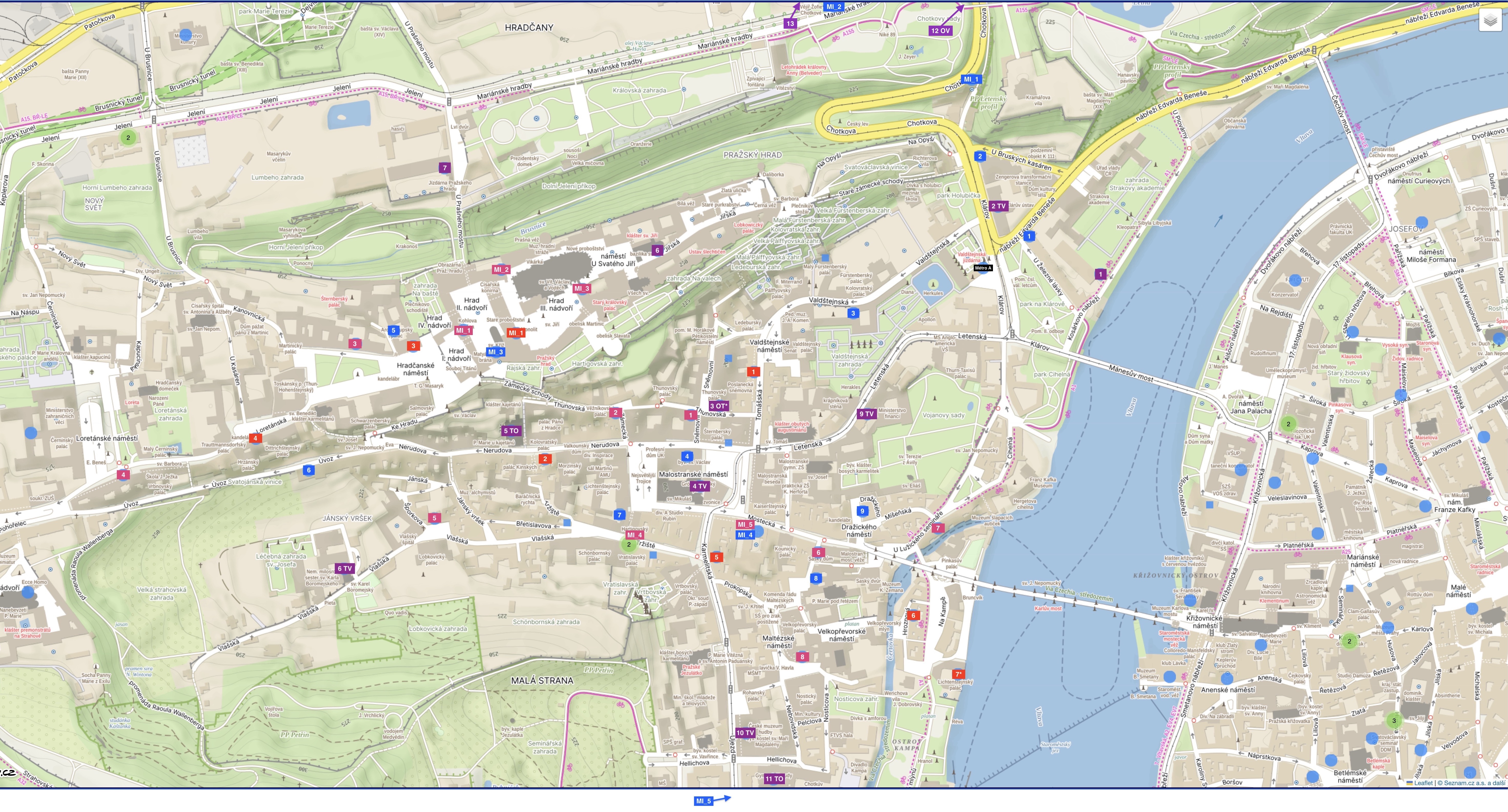This screenshot has width=1508, height=812.
Task: Select red MI_1 marker at the castle
Action: (516, 333)
